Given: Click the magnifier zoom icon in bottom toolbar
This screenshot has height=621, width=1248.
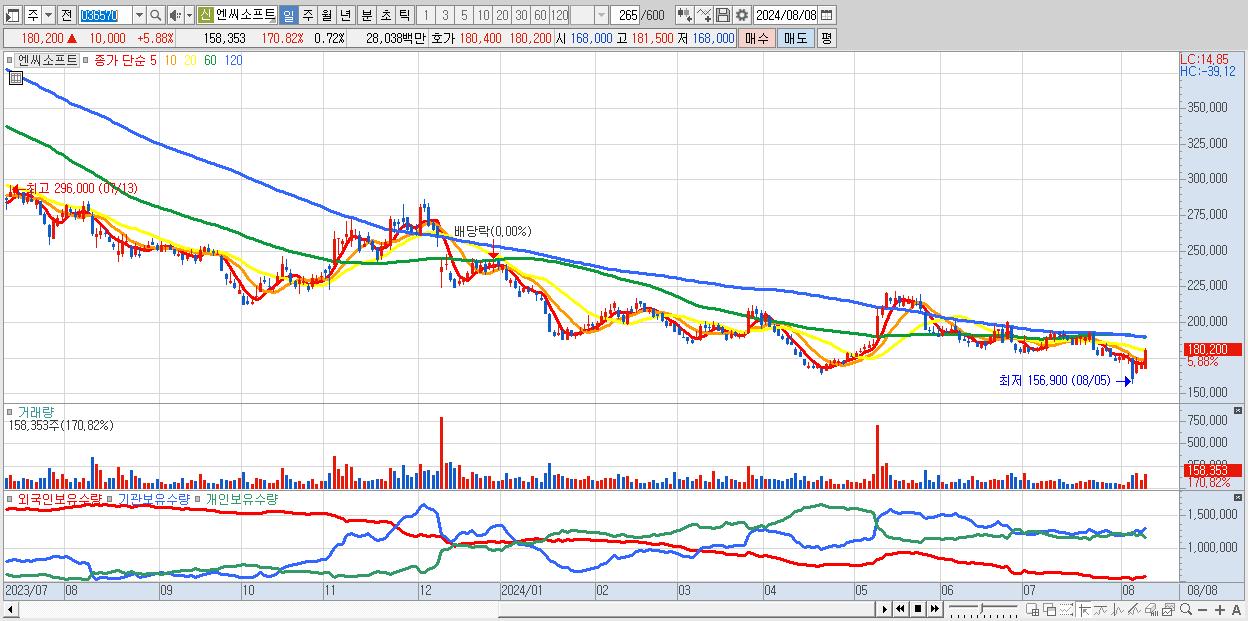Looking at the screenshot, I should (1186, 609).
